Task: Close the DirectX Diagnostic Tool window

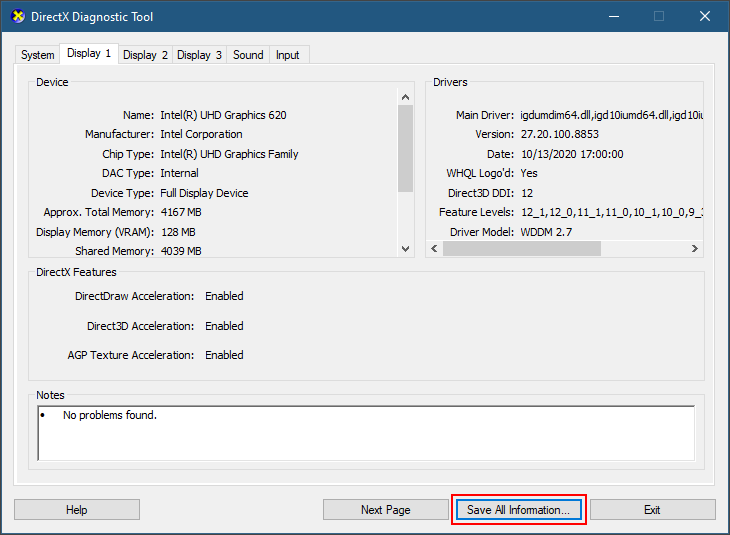Action: click(x=705, y=16)
